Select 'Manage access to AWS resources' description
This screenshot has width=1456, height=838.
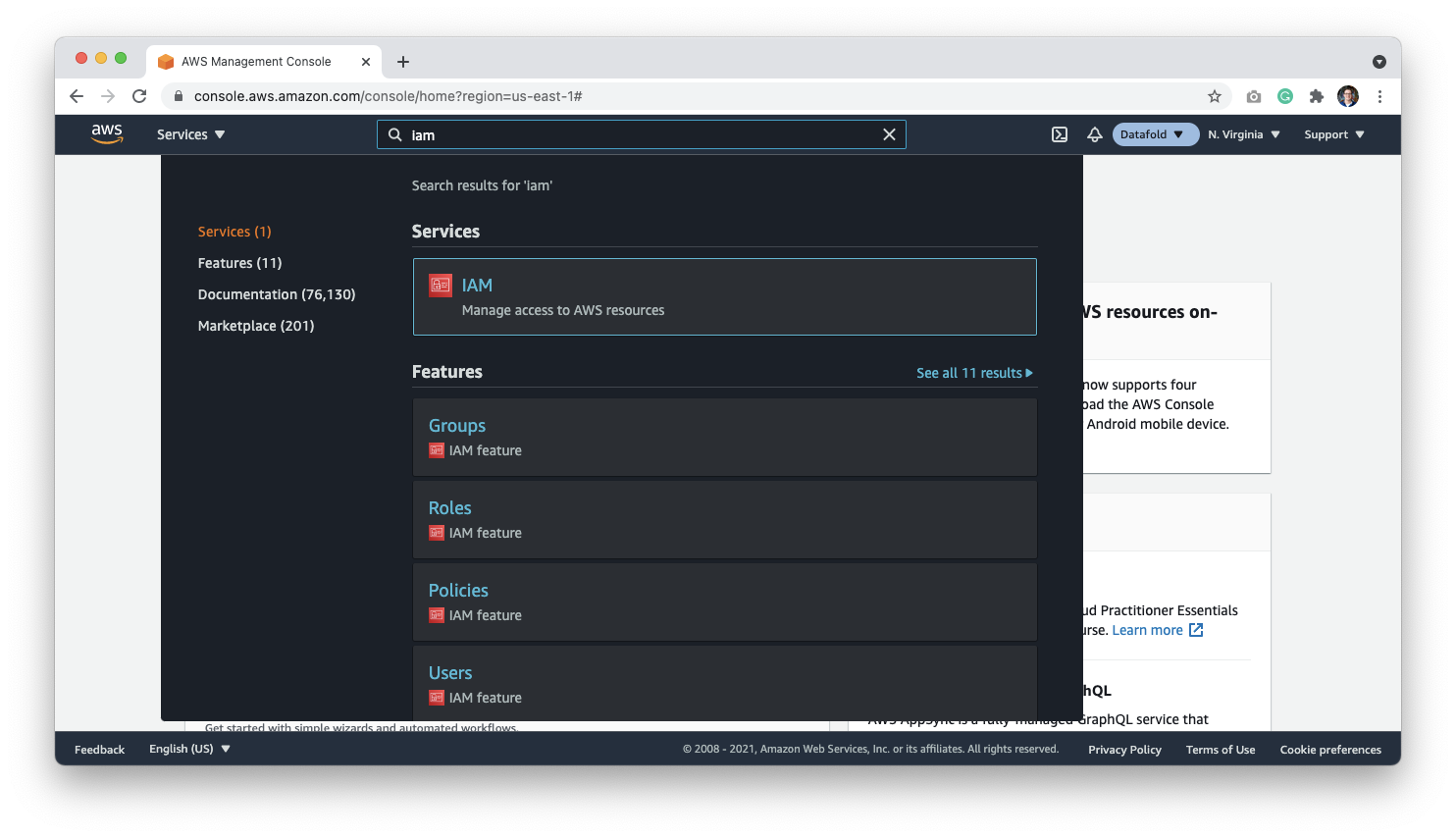point(563,310)
